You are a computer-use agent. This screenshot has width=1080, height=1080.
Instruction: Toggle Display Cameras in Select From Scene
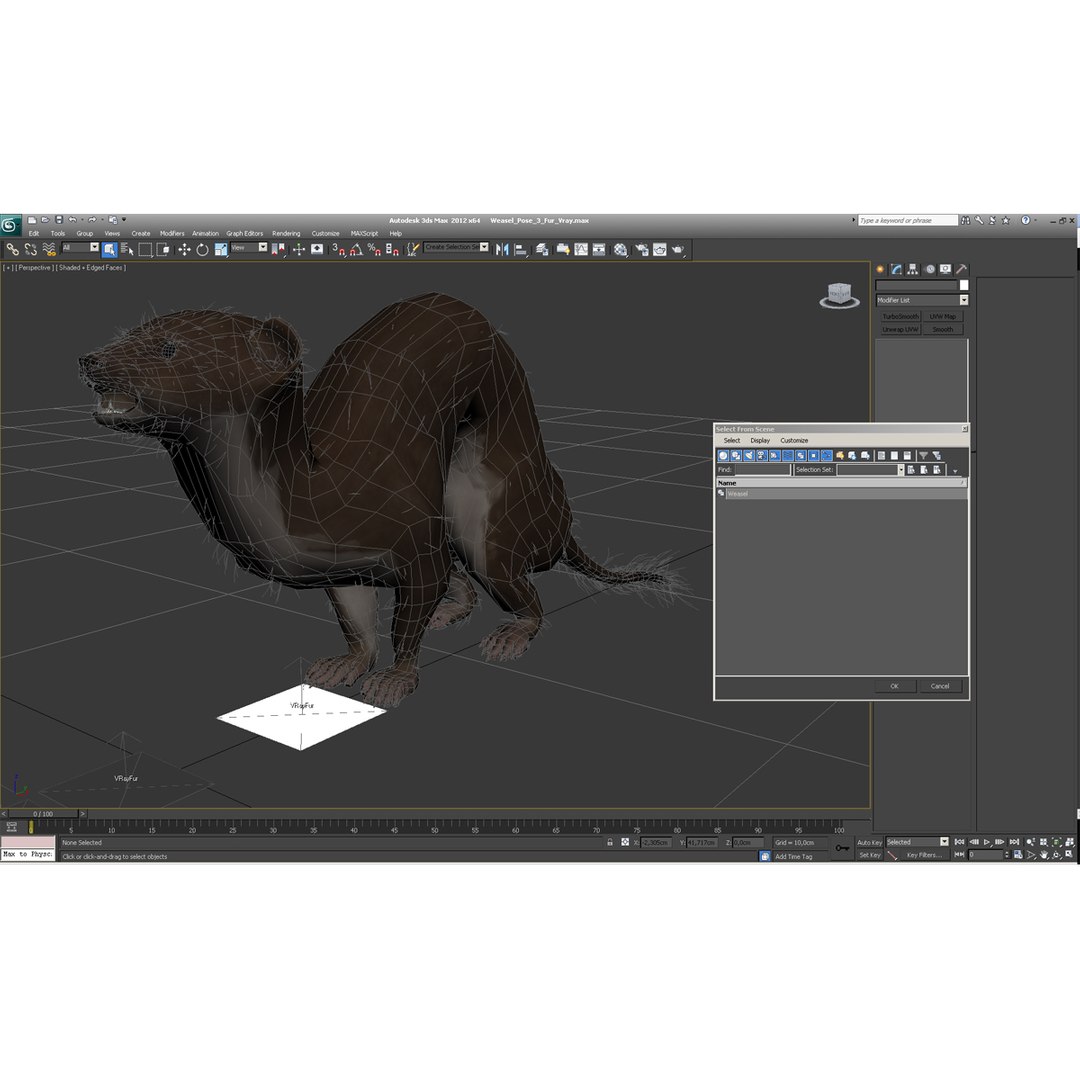click(762, 455)
